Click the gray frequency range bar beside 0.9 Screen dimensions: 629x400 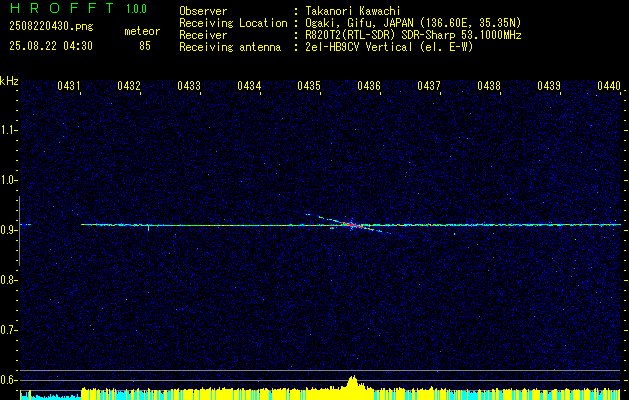pyautogui.click(x=19, y=231)
